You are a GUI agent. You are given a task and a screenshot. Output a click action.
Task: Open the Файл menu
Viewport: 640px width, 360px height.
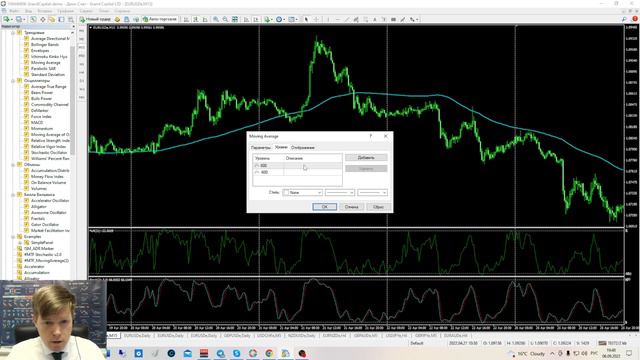[x=14, y=11]
